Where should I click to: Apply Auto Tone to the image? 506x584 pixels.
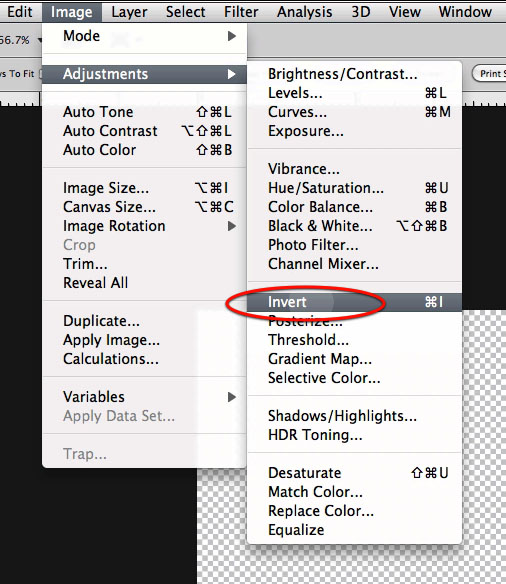click(144, 112)
